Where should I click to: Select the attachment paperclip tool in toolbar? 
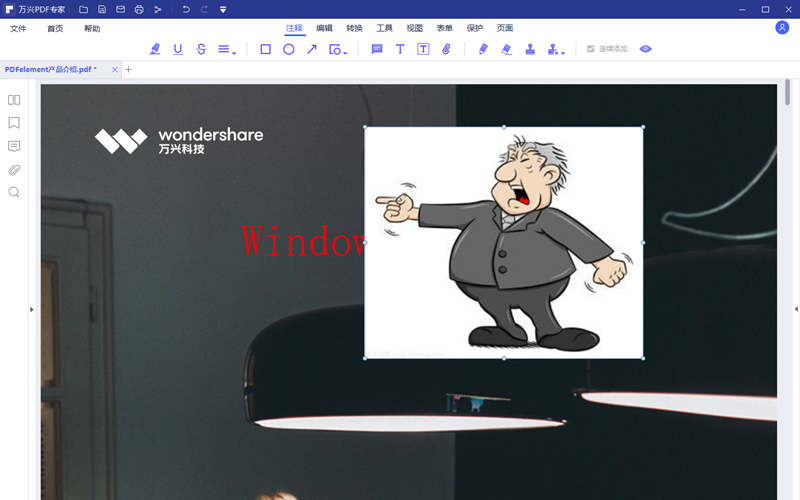click(x=446, y=49)
